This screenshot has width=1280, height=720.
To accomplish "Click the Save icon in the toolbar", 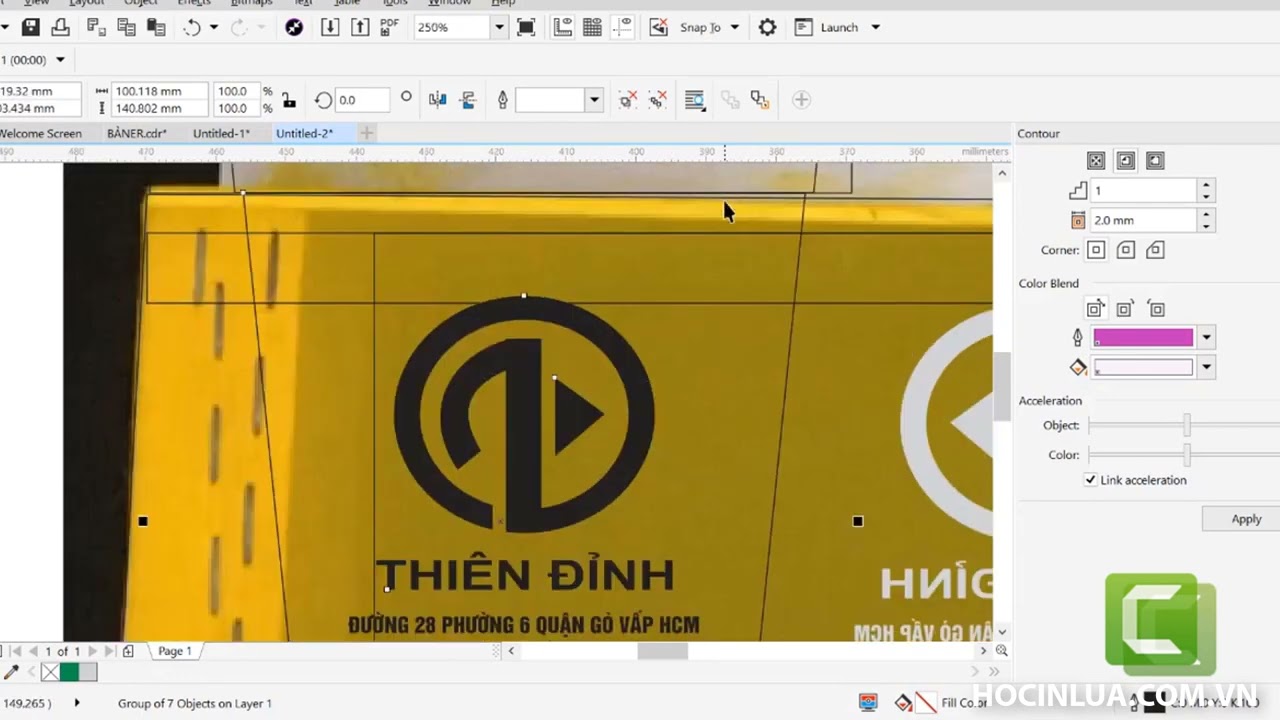I will click(x=31, y=28).
